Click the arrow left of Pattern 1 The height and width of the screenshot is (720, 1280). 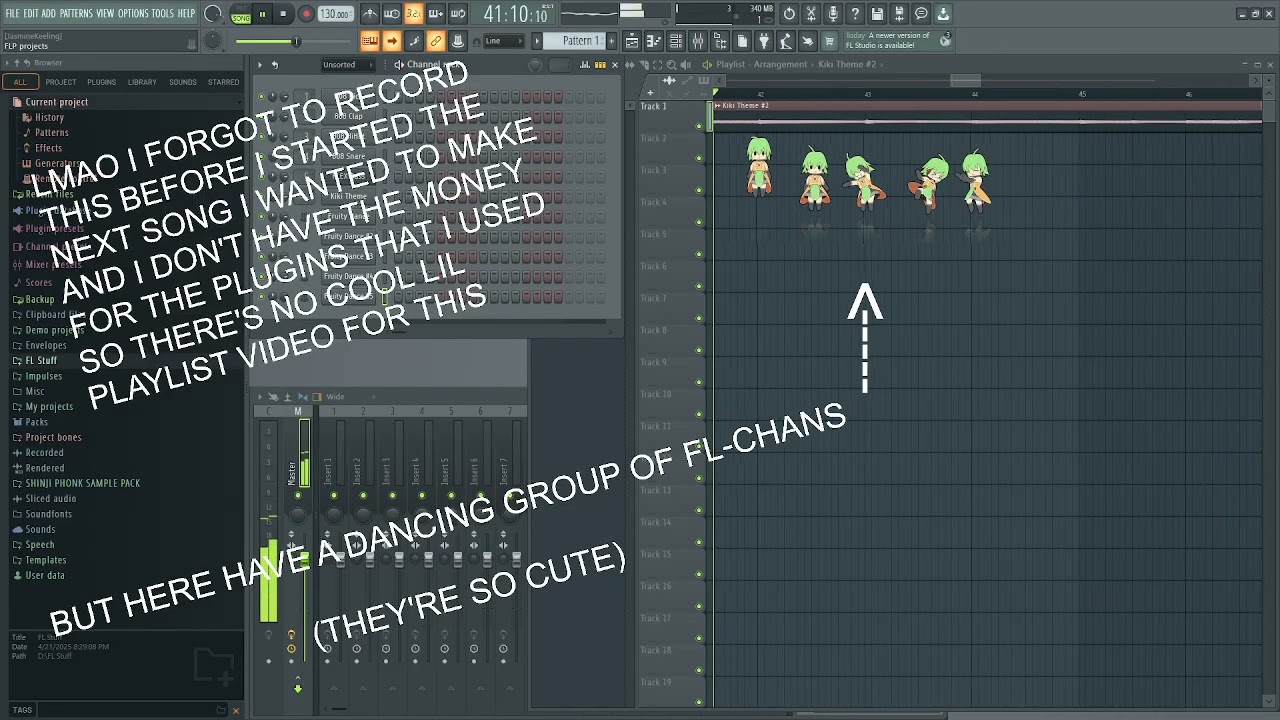(x=537, y=41)
